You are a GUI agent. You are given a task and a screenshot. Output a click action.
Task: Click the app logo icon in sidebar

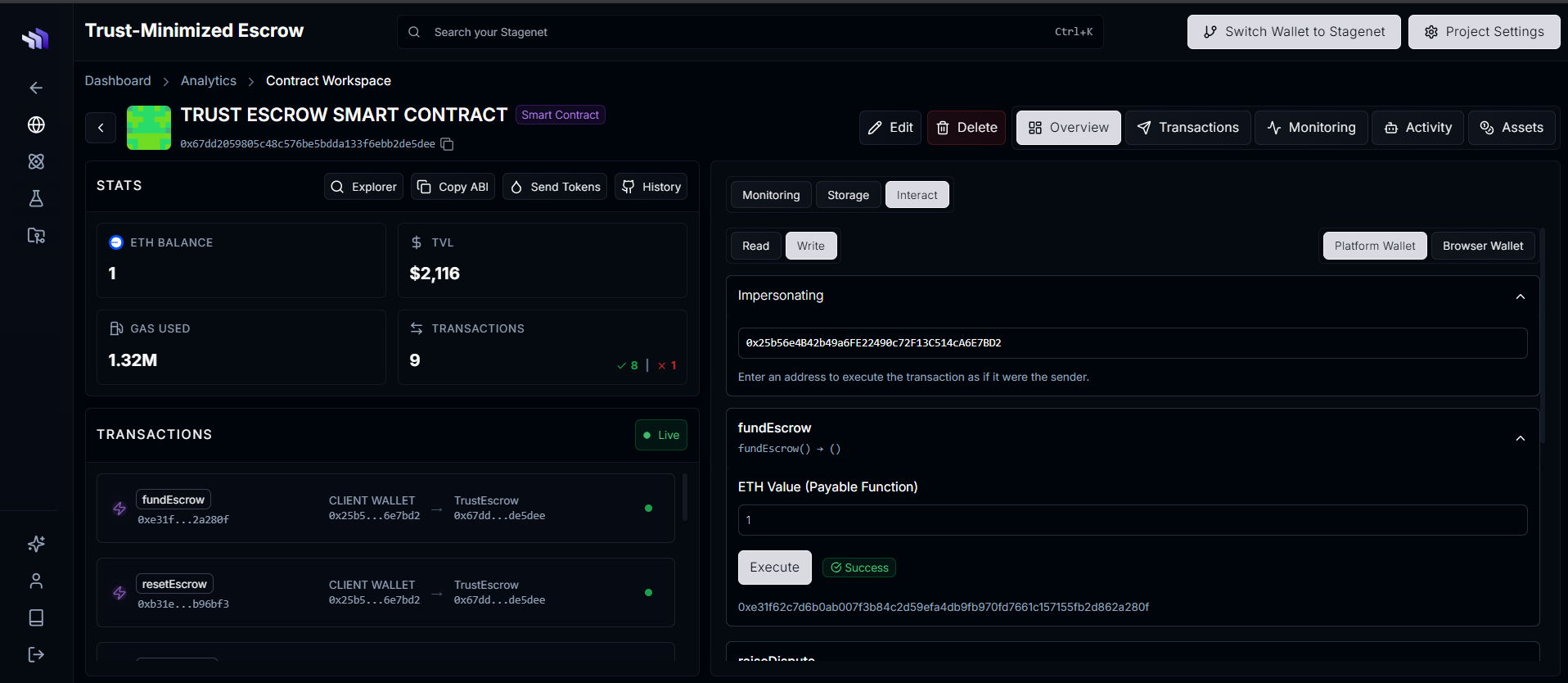pos(35,38)
